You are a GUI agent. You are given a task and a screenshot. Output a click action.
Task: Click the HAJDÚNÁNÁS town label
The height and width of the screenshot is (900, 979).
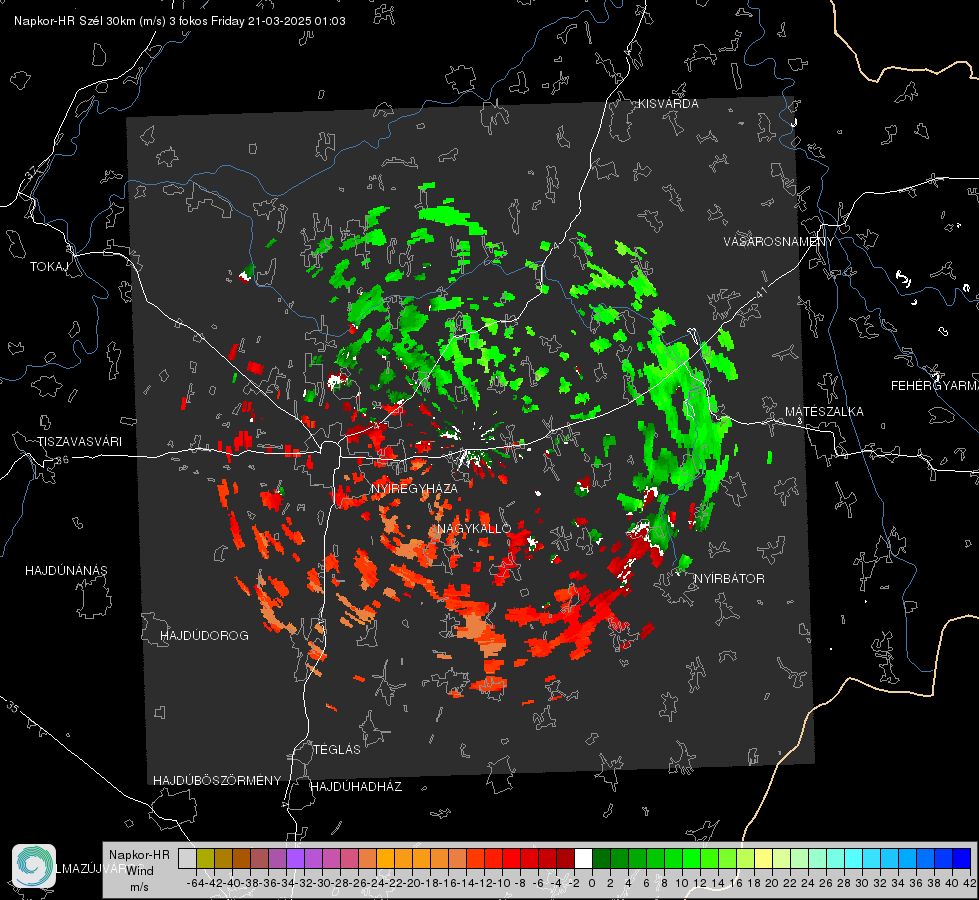tap(66, 571)
